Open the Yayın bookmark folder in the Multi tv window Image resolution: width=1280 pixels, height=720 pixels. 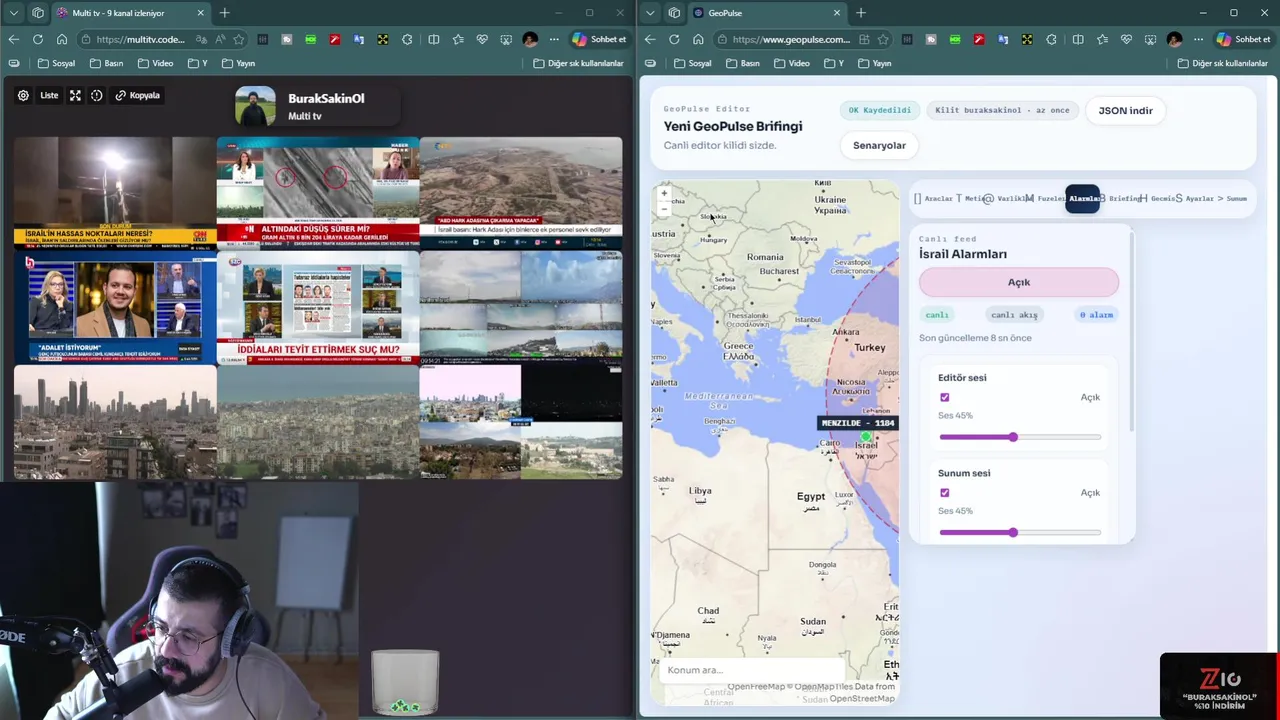238,63
